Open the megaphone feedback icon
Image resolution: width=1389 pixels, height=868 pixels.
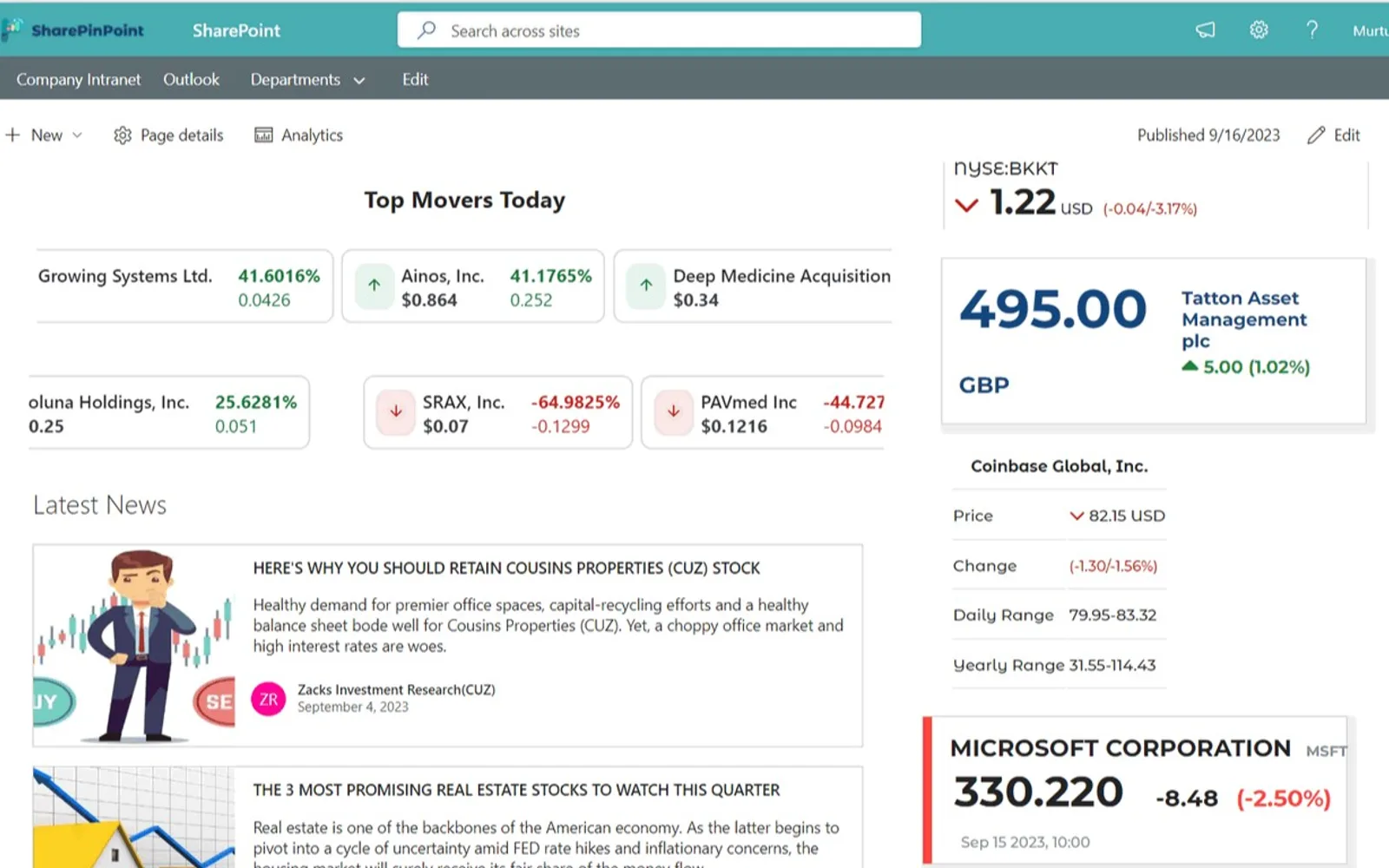tap(1206, 30)
